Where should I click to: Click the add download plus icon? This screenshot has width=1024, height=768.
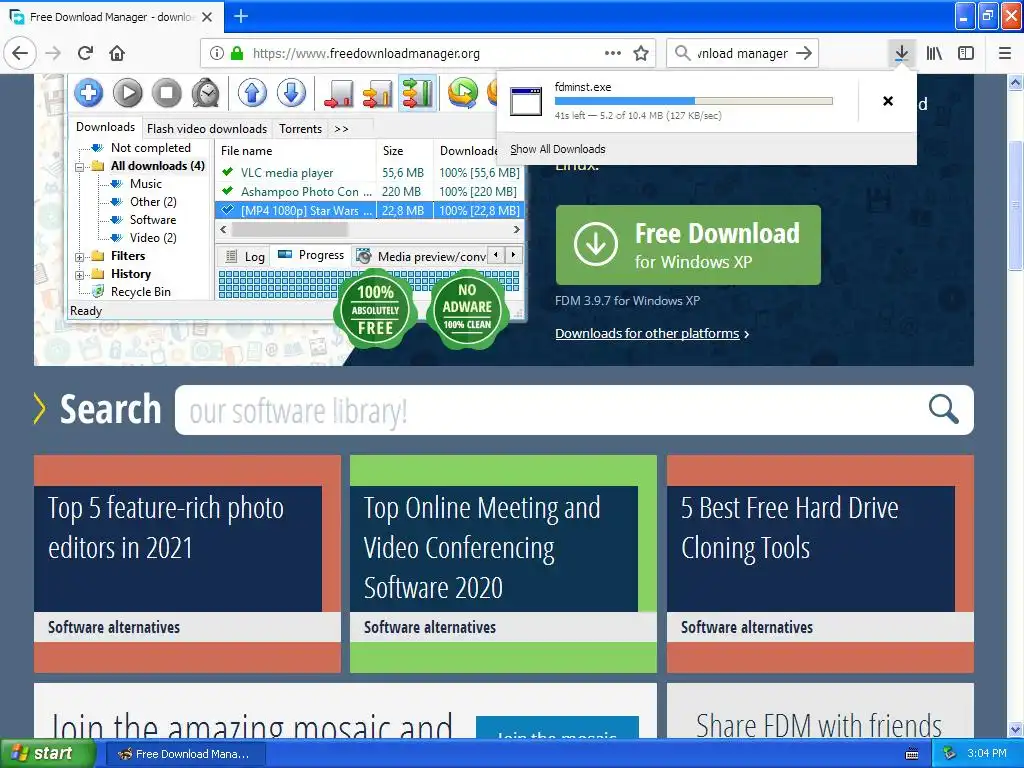click(89, 93)
